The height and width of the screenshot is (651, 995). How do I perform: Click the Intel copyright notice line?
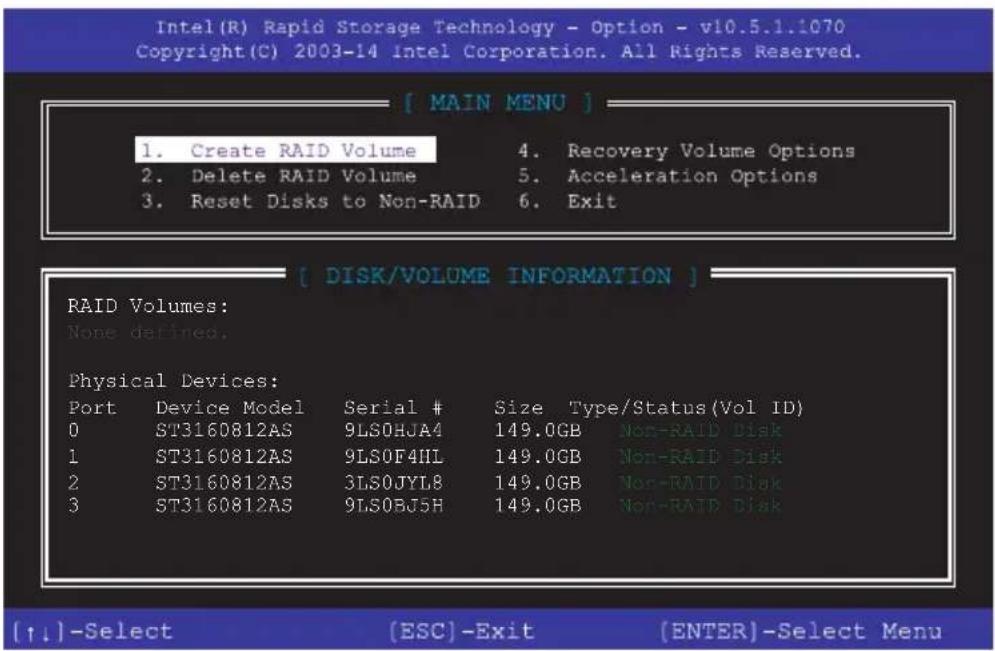click(499, 51)
